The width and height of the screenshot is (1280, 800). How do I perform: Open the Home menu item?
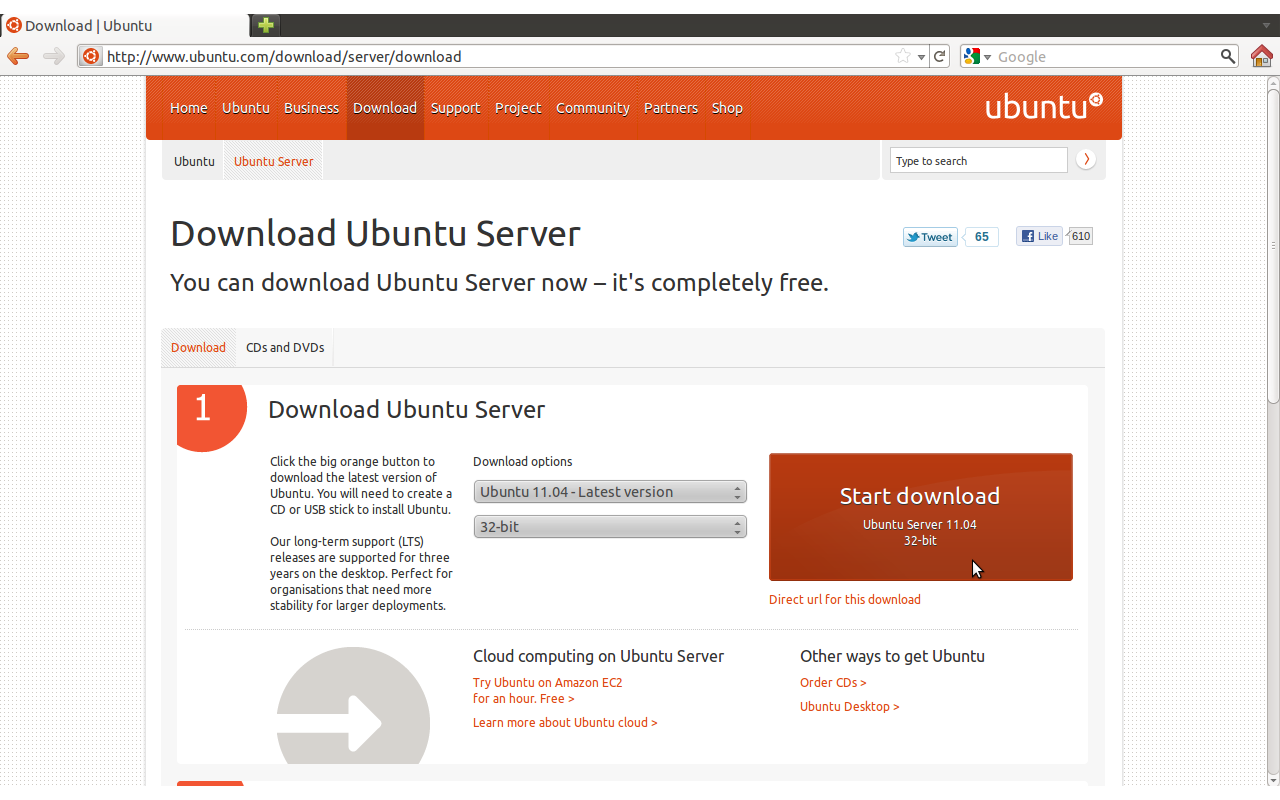coord(188,108)
